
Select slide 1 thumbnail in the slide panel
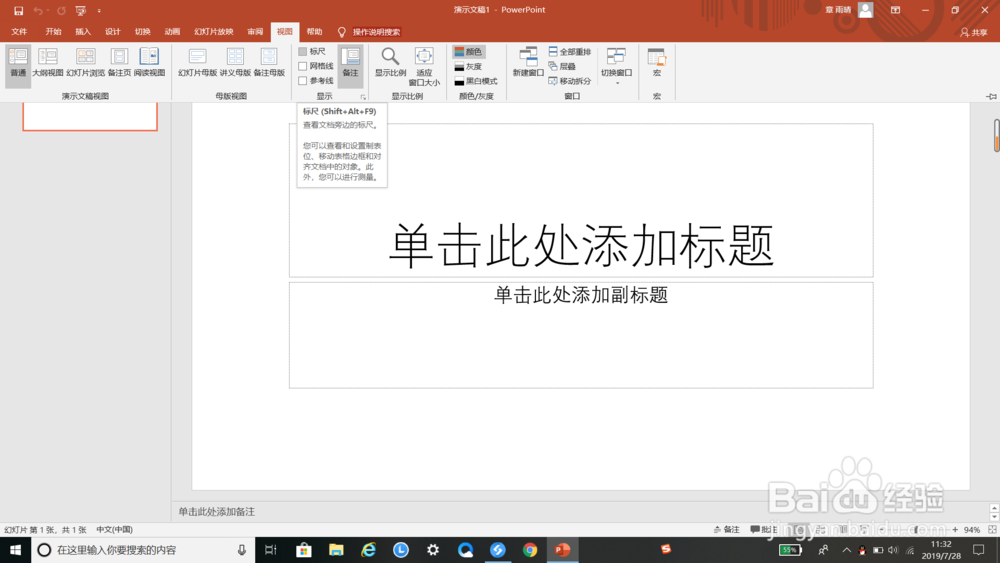point(90,117)
